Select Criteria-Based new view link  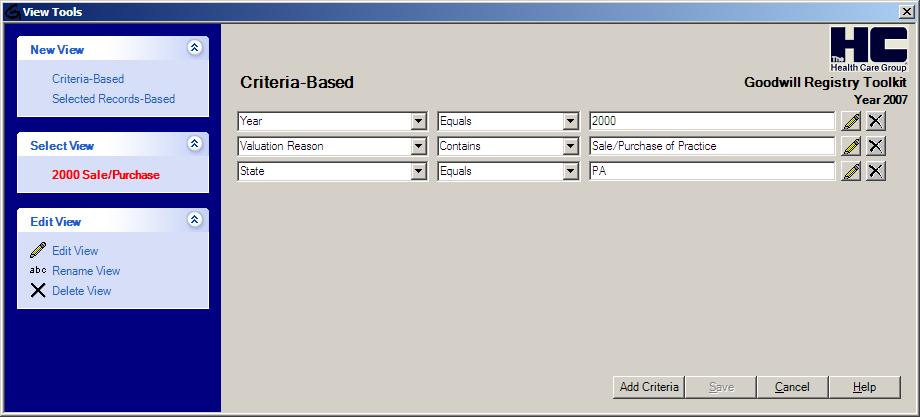[x=88, y=79]
